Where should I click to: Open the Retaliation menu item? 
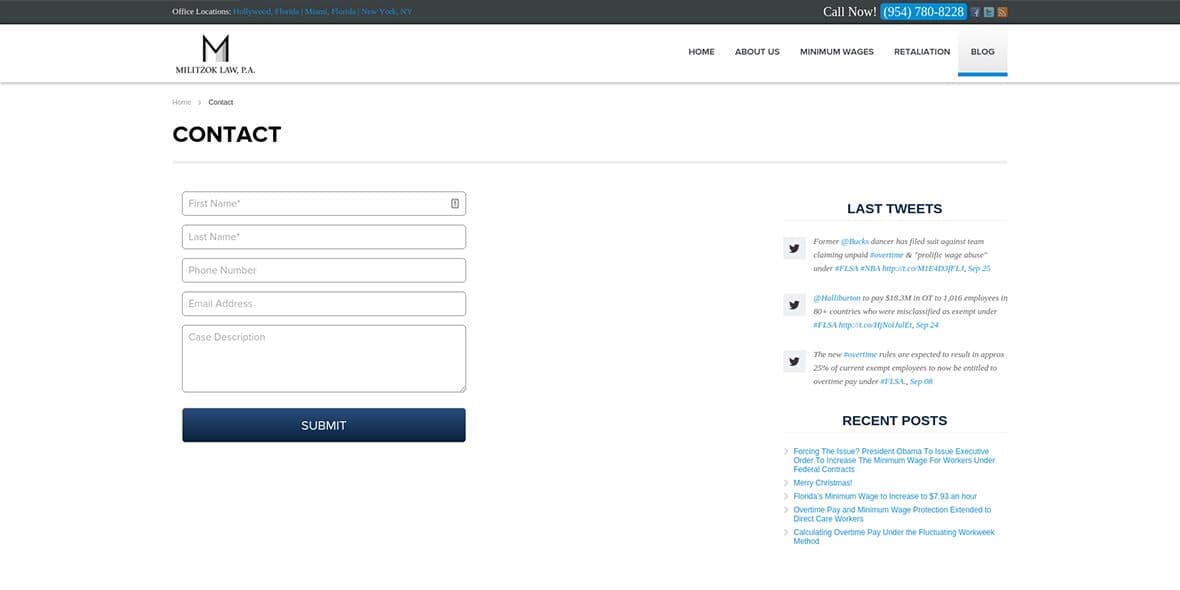[x=922, y=52]
